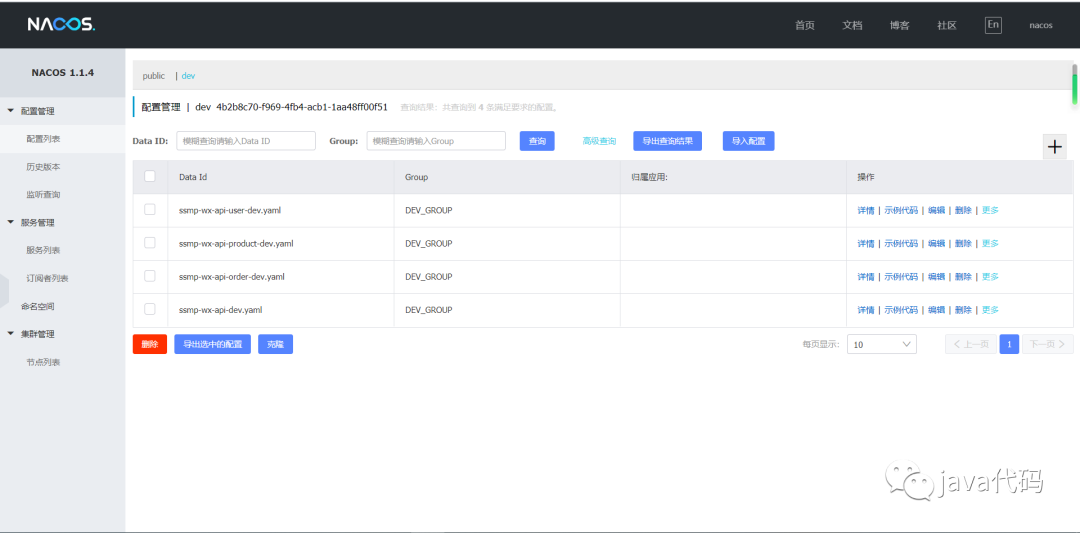The height and width of the screenshot is (533, 1080).
Task: Click 导入配置 button
Action: 749,141
